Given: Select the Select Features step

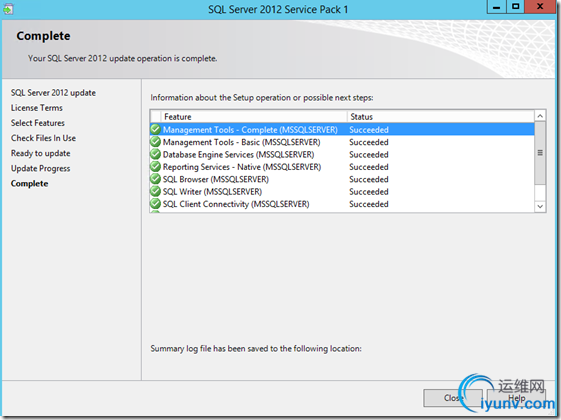Looking at the screenshot, I should 38,123.
